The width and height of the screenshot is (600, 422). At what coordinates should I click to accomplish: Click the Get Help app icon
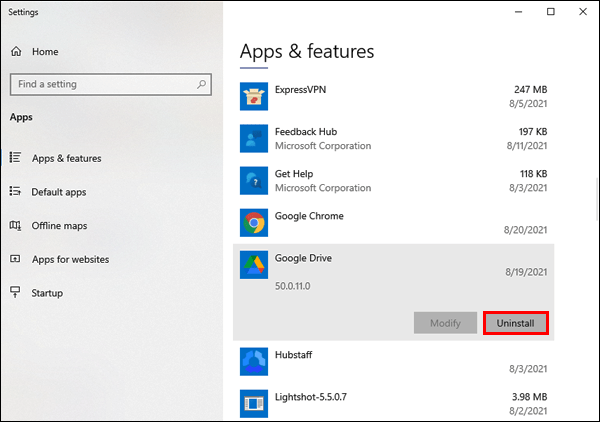click(x=254, y=180)
